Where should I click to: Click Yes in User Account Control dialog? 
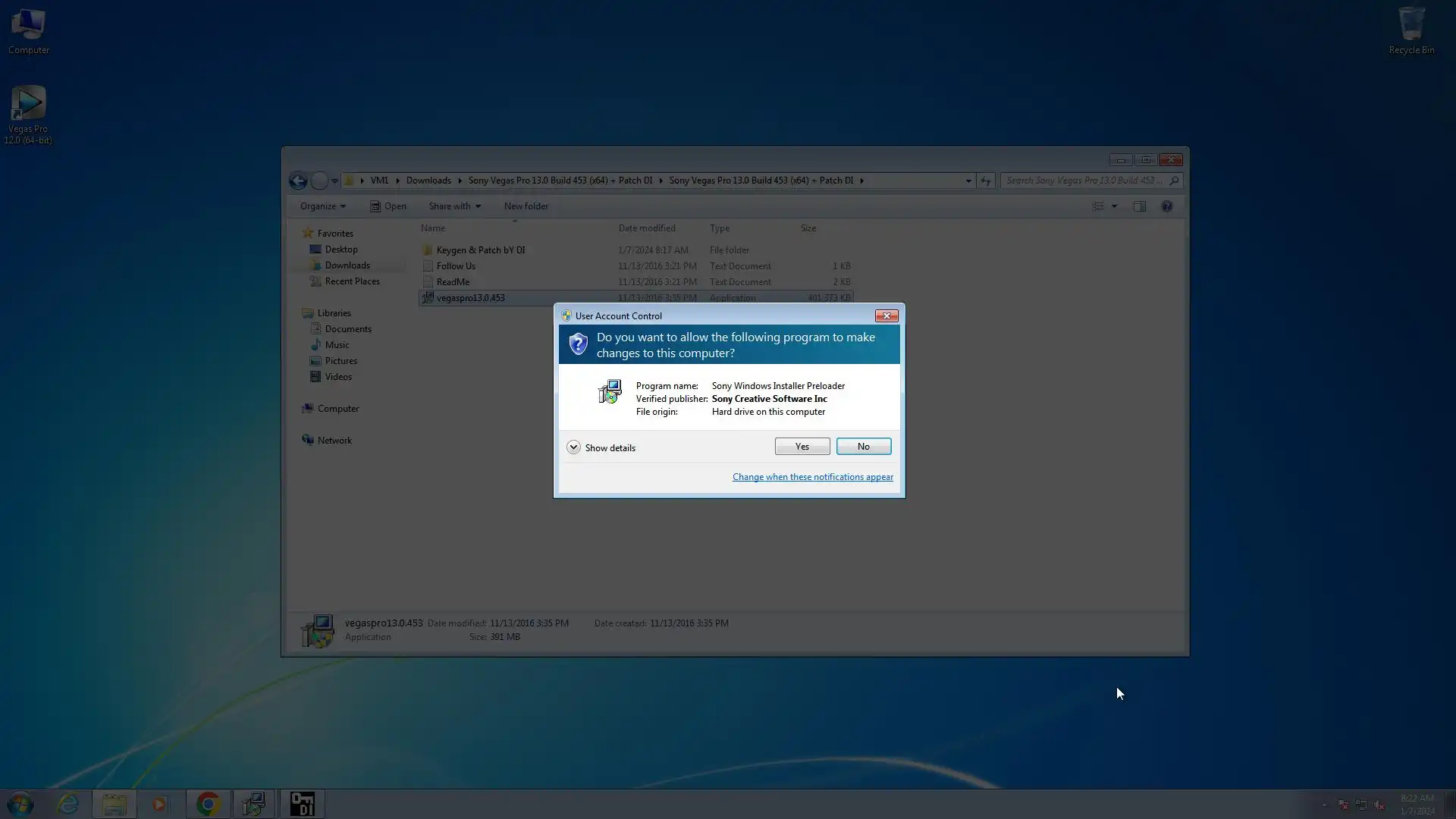coord(802,447)
